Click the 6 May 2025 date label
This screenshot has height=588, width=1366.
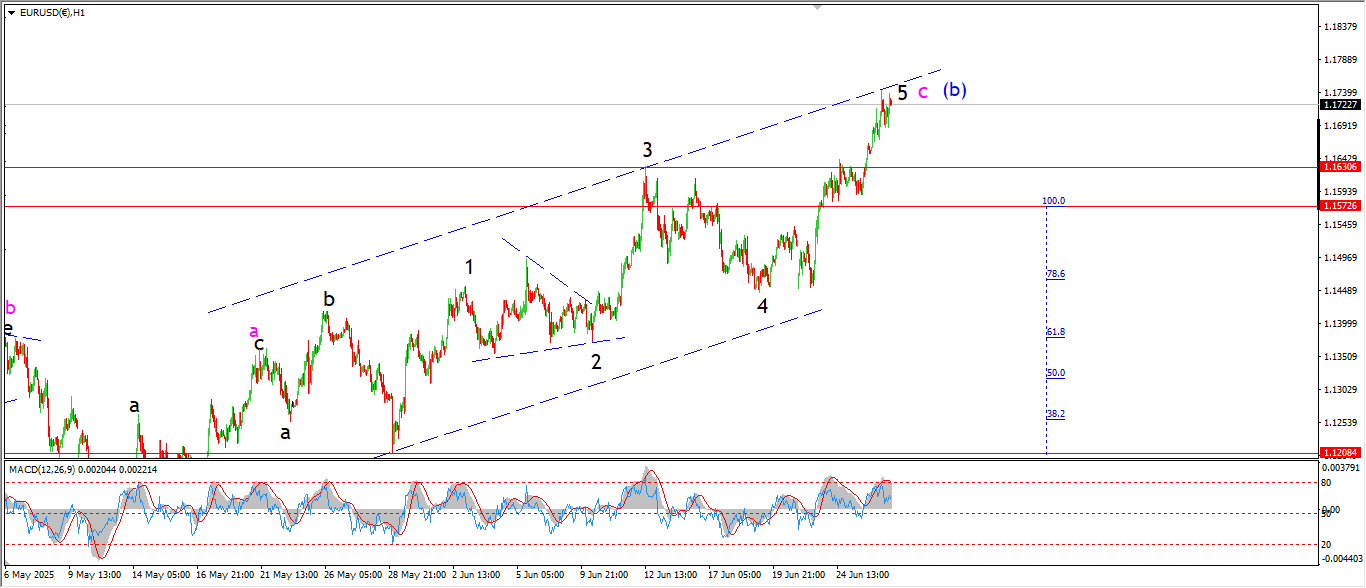32,575
